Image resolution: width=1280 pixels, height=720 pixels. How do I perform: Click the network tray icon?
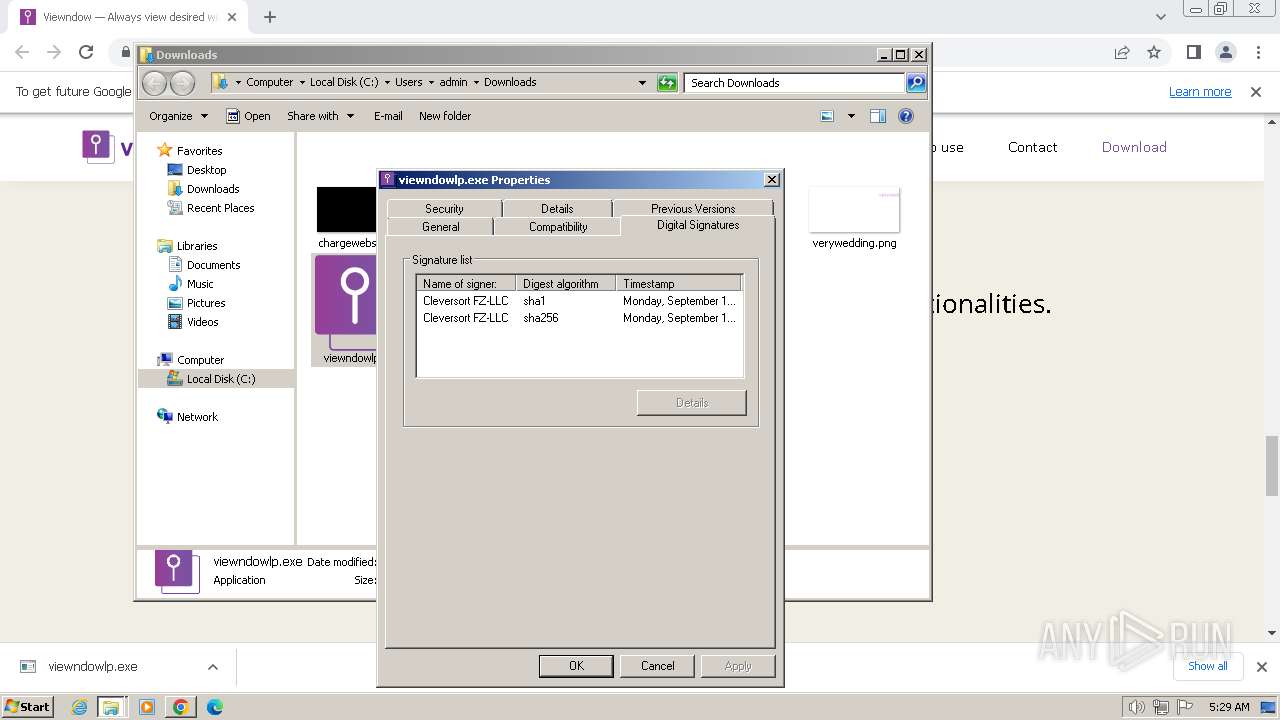[x=1161, y=707]
